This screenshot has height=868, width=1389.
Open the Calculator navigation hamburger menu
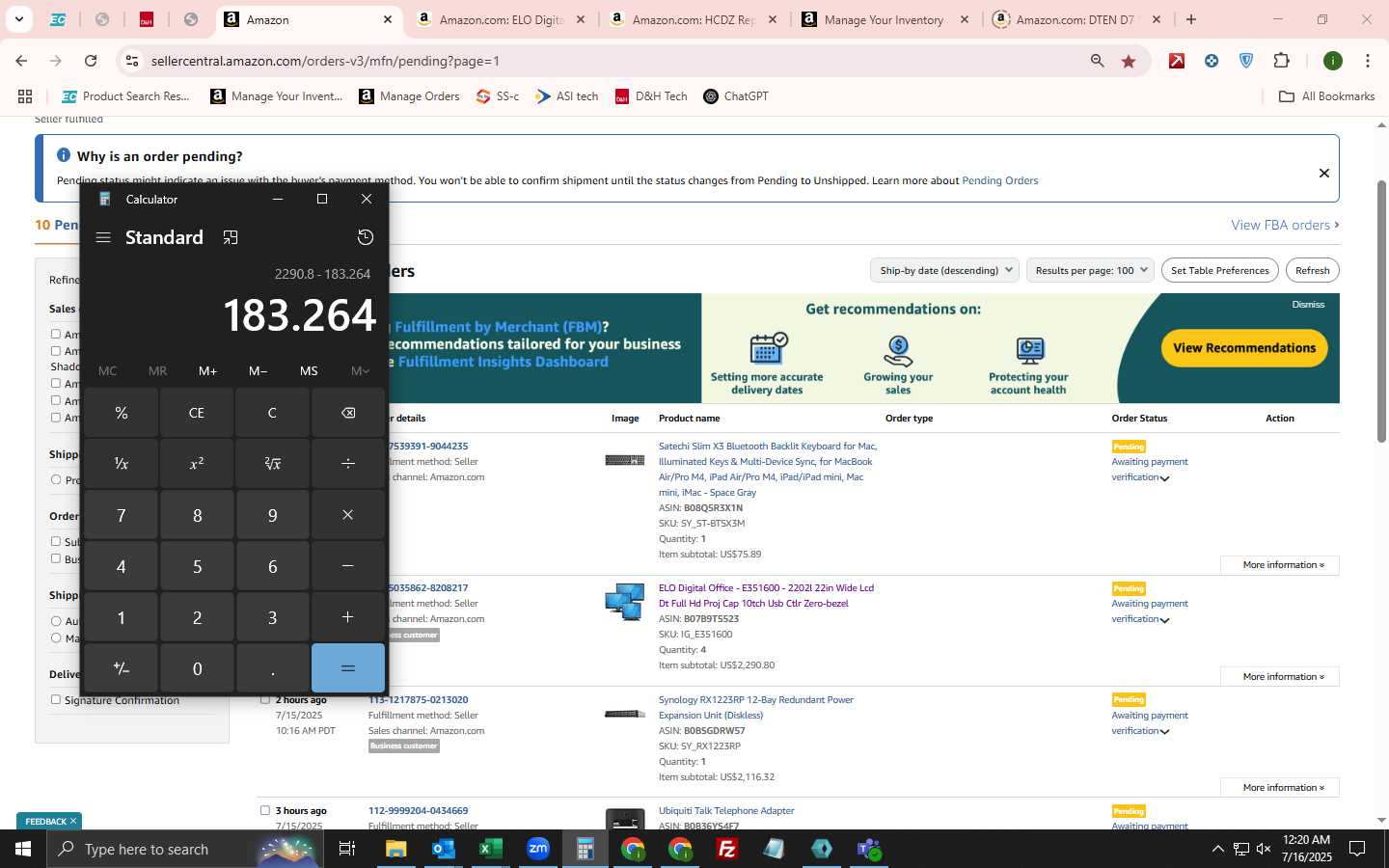click(x=103, y=237)
